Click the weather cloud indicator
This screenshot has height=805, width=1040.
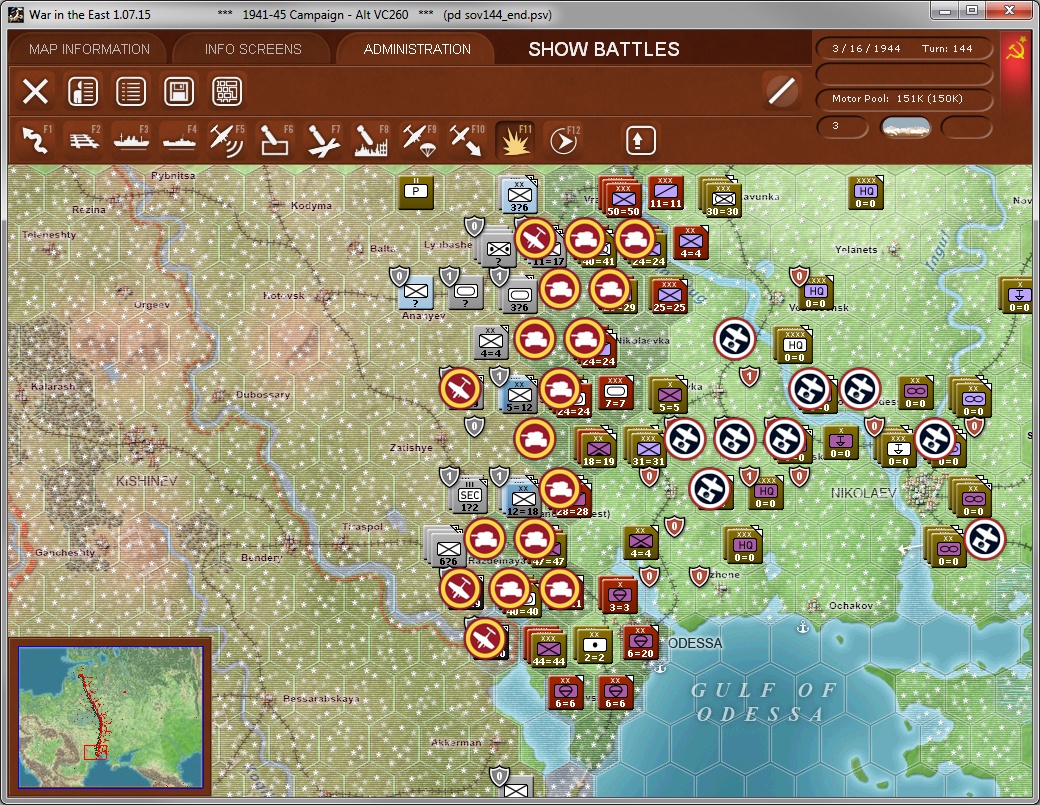tap(905, 127)
